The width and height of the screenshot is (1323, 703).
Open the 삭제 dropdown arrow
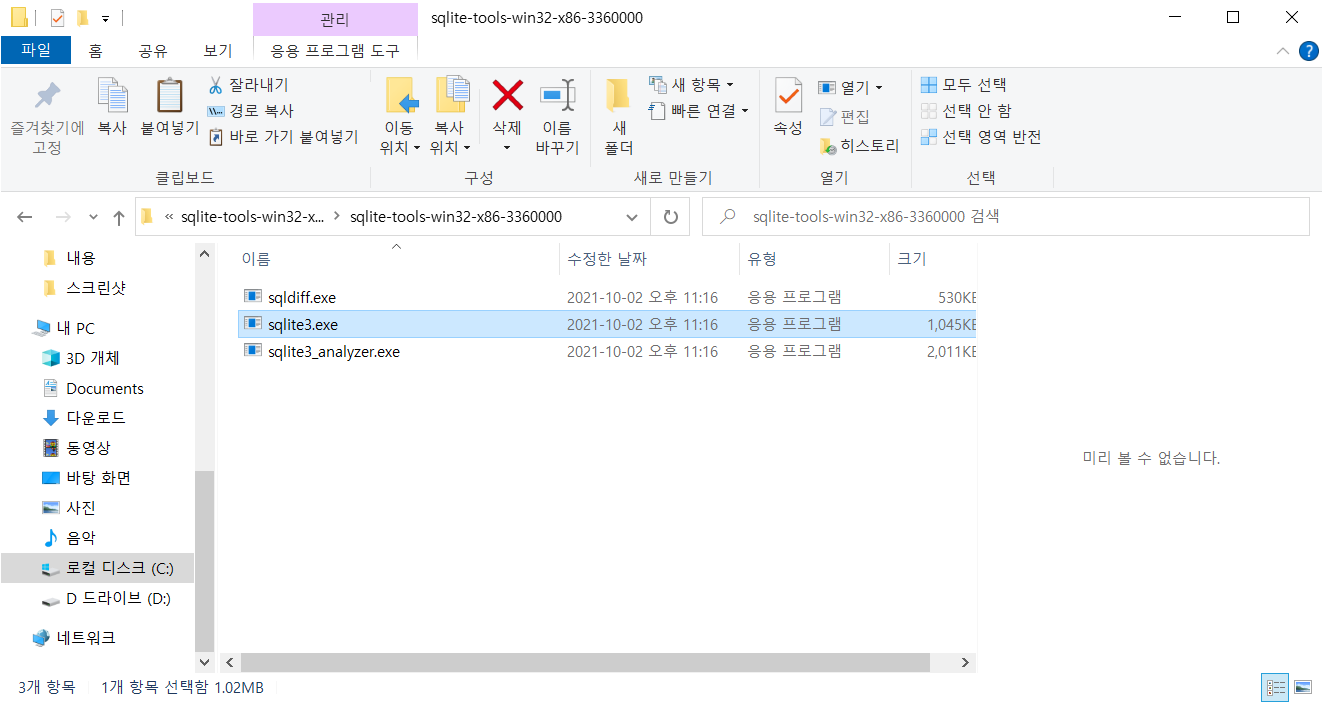(507, 148)
